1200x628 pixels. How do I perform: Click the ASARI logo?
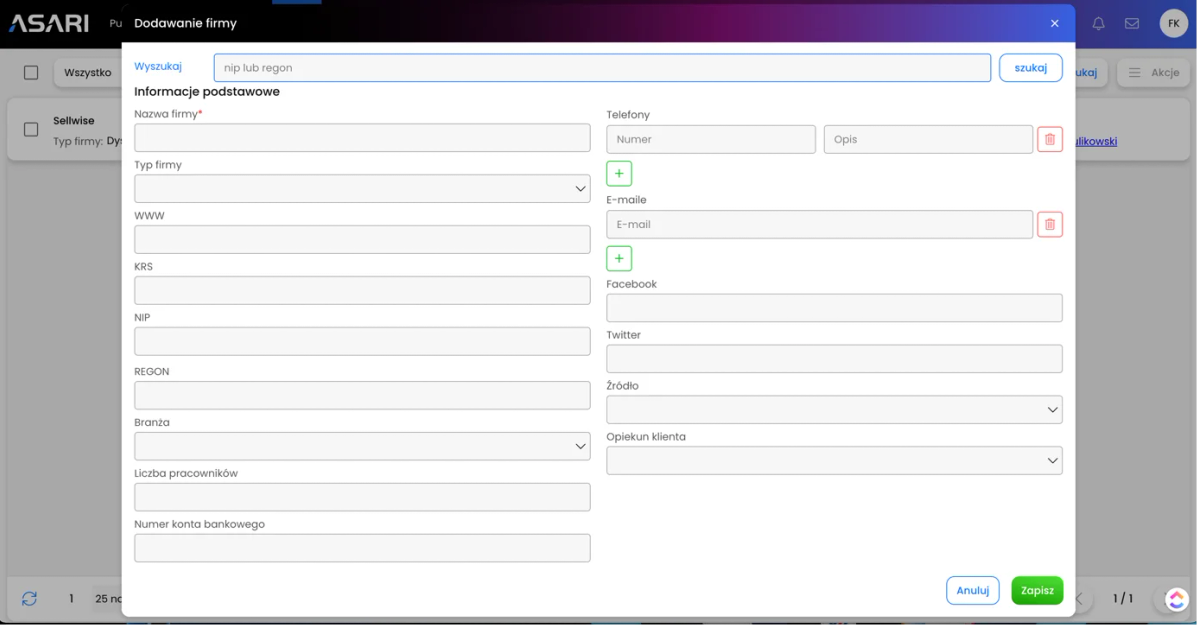pos(48,23)
